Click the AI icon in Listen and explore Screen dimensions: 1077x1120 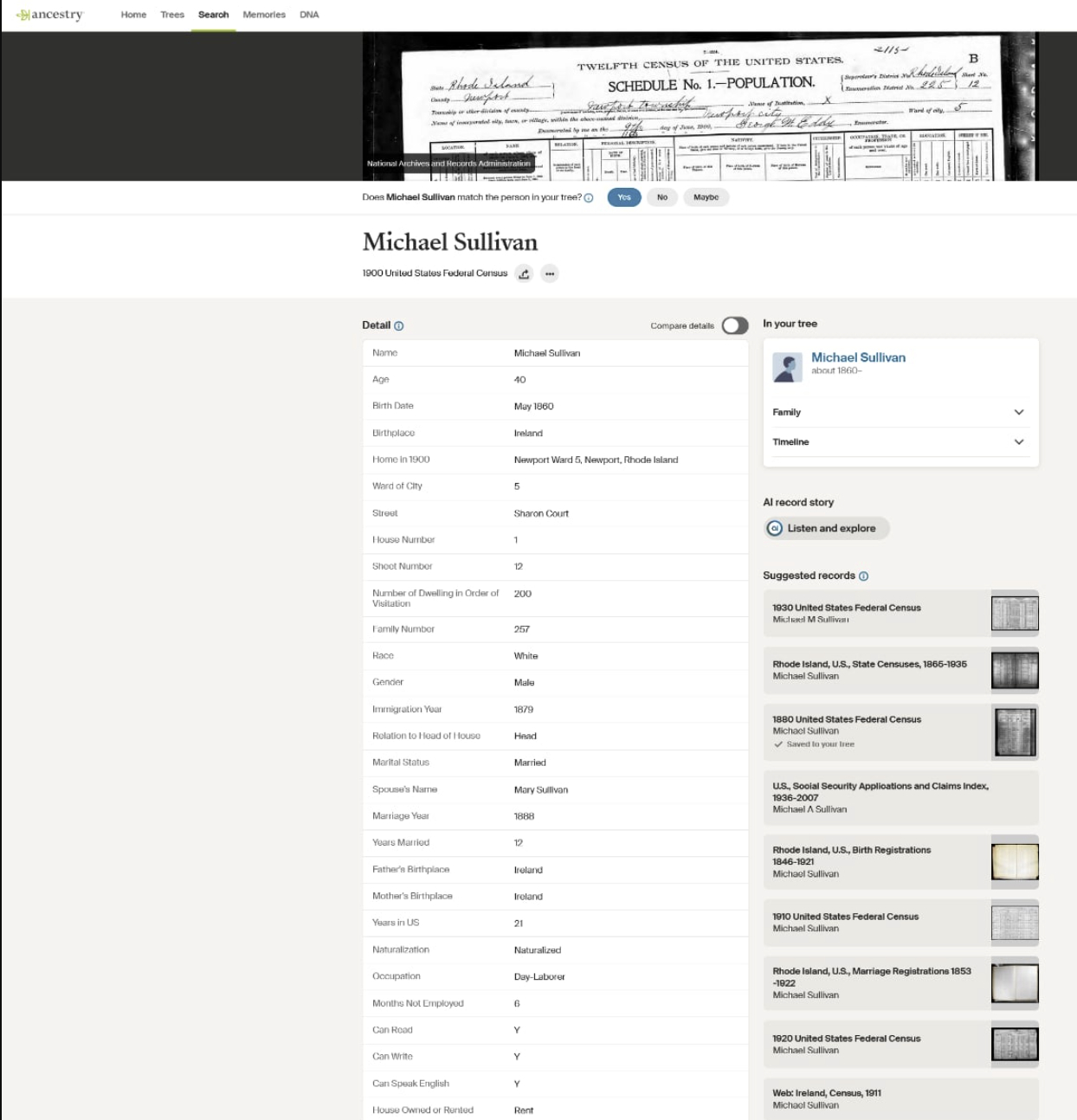coord(775,528)
